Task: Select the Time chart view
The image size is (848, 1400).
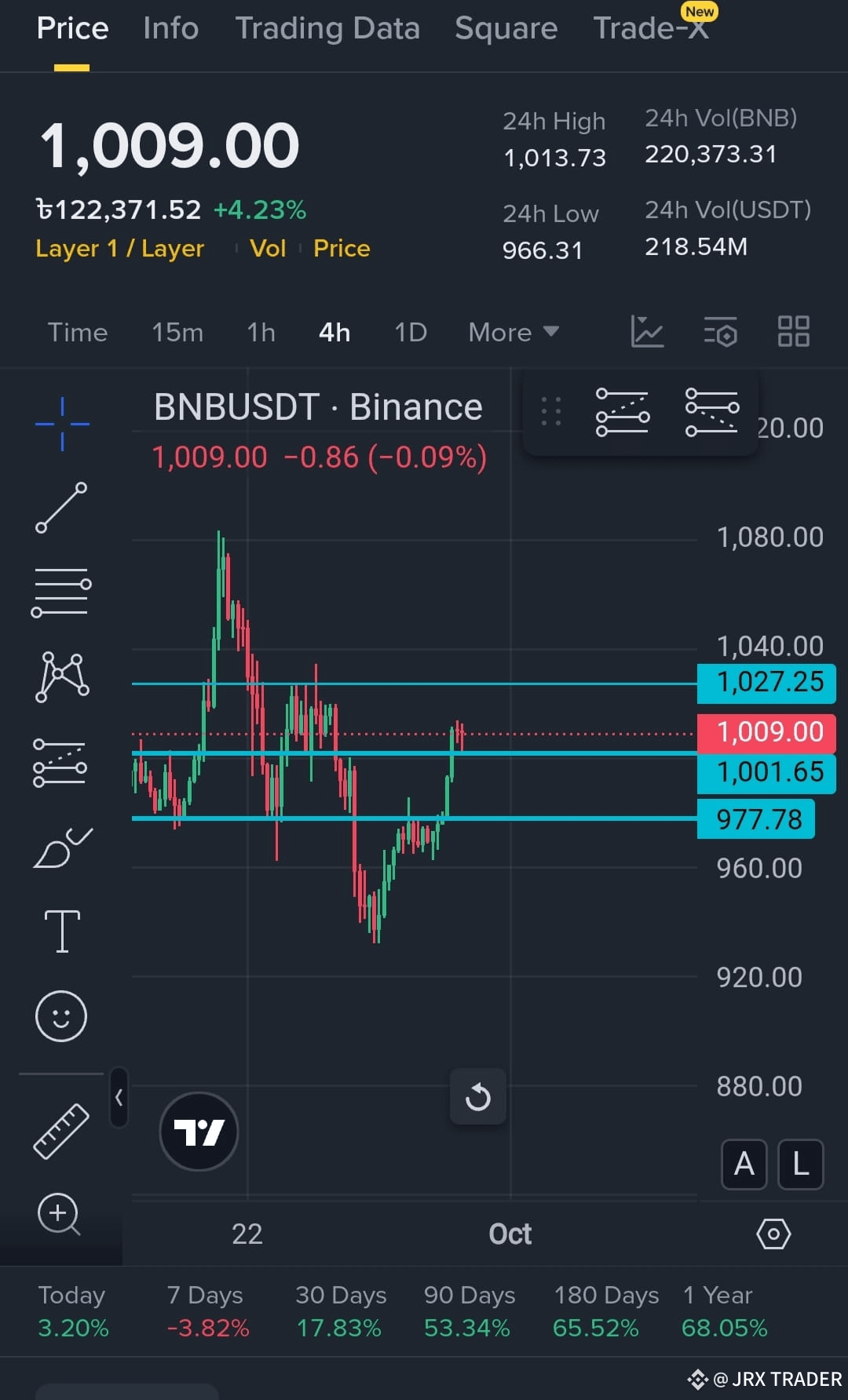Action: (x=77, y=332)
